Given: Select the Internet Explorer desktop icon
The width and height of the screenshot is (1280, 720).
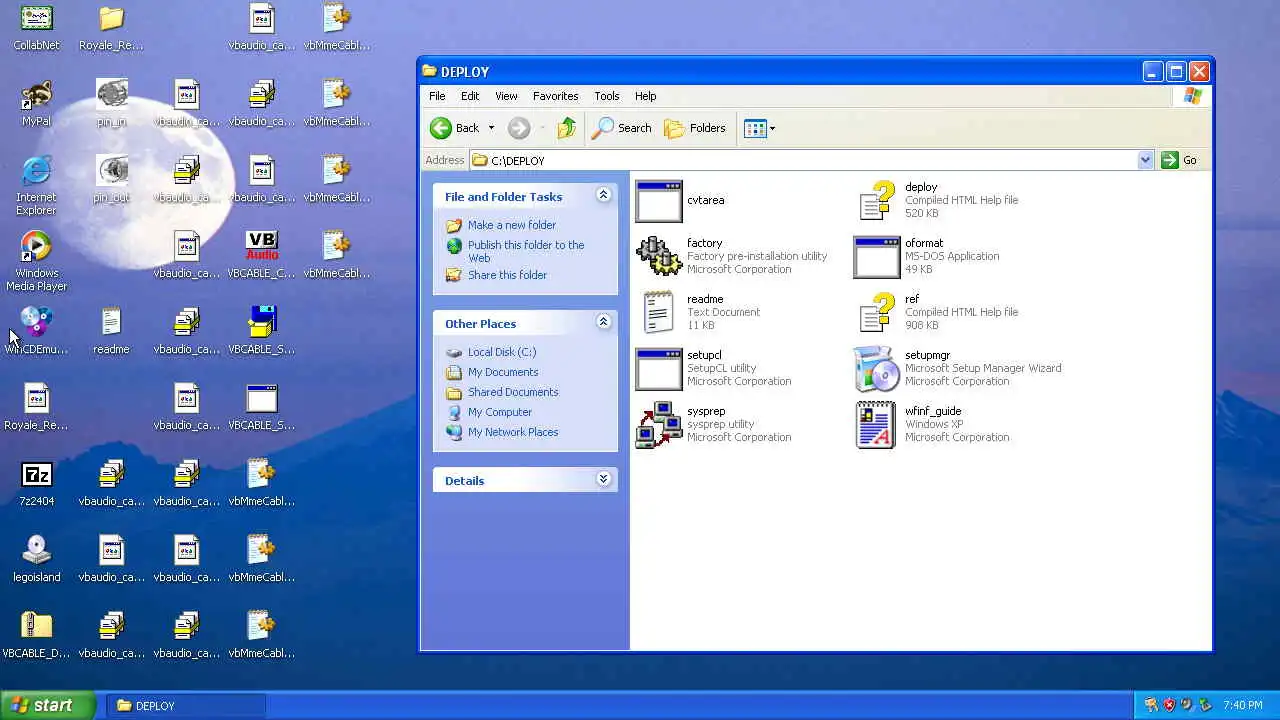Looking at the screenshot, I should 36,185.
